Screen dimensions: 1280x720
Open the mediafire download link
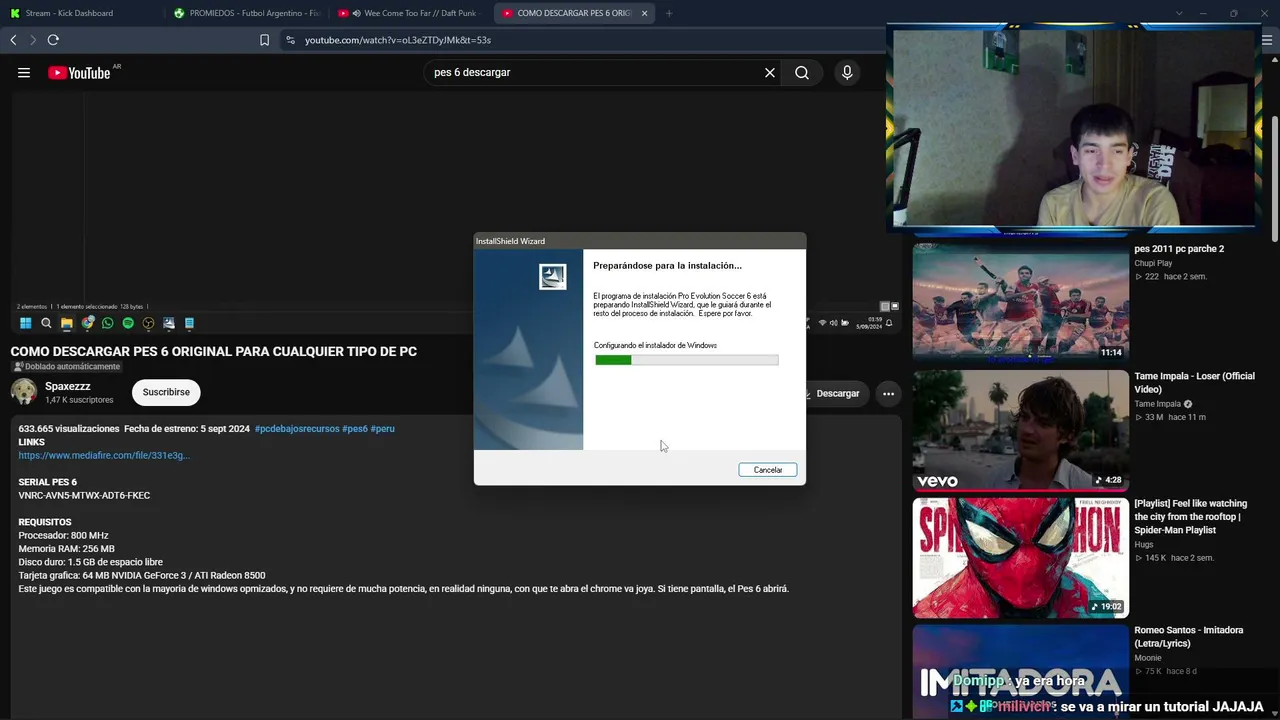pyautogui.click(x=104, y=456)
